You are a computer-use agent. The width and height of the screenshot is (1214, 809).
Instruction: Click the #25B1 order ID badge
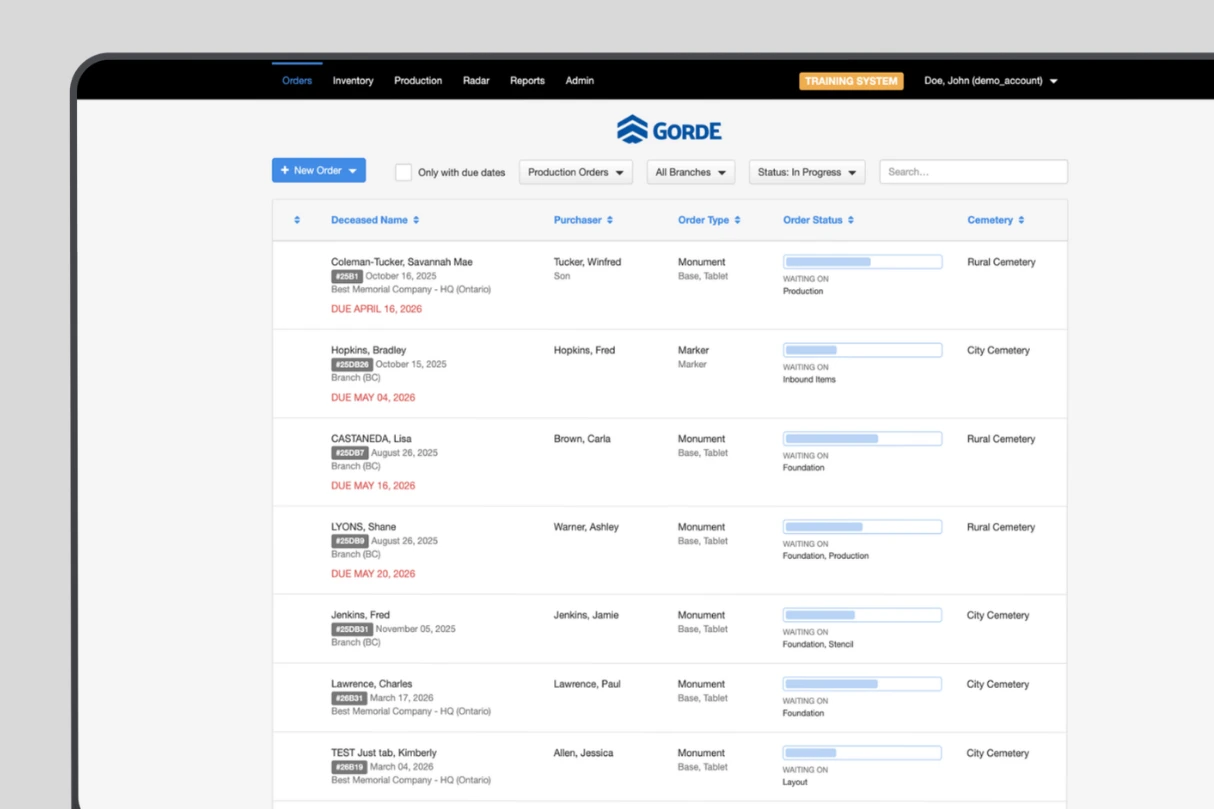click(345, 275)
